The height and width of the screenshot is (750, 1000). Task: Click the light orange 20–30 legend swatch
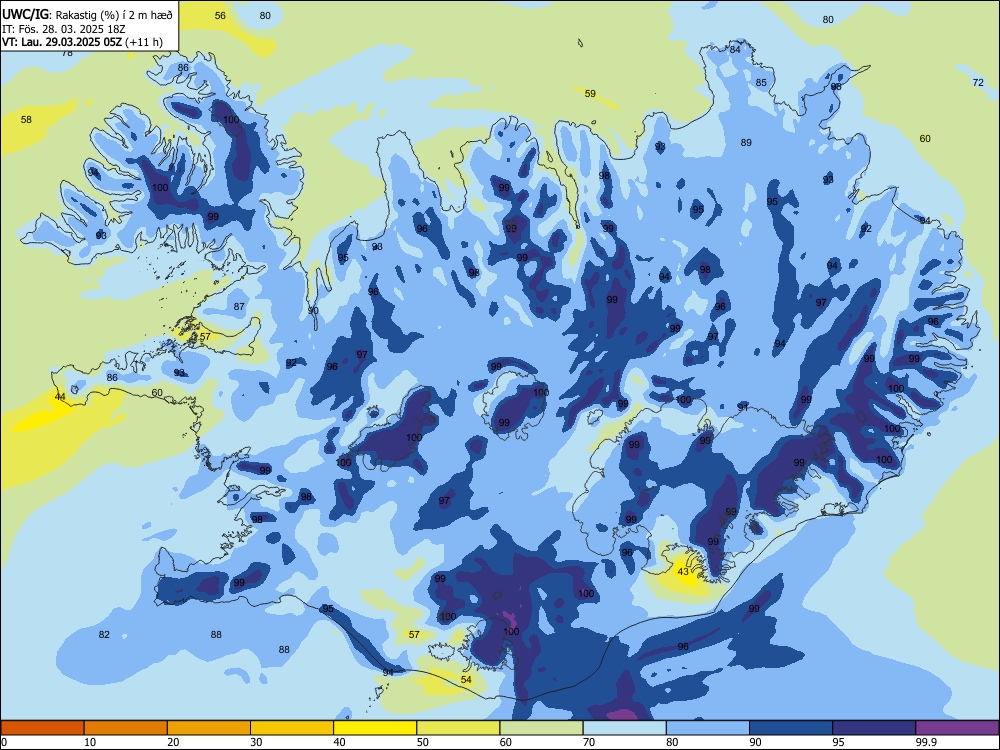(209, 728)
